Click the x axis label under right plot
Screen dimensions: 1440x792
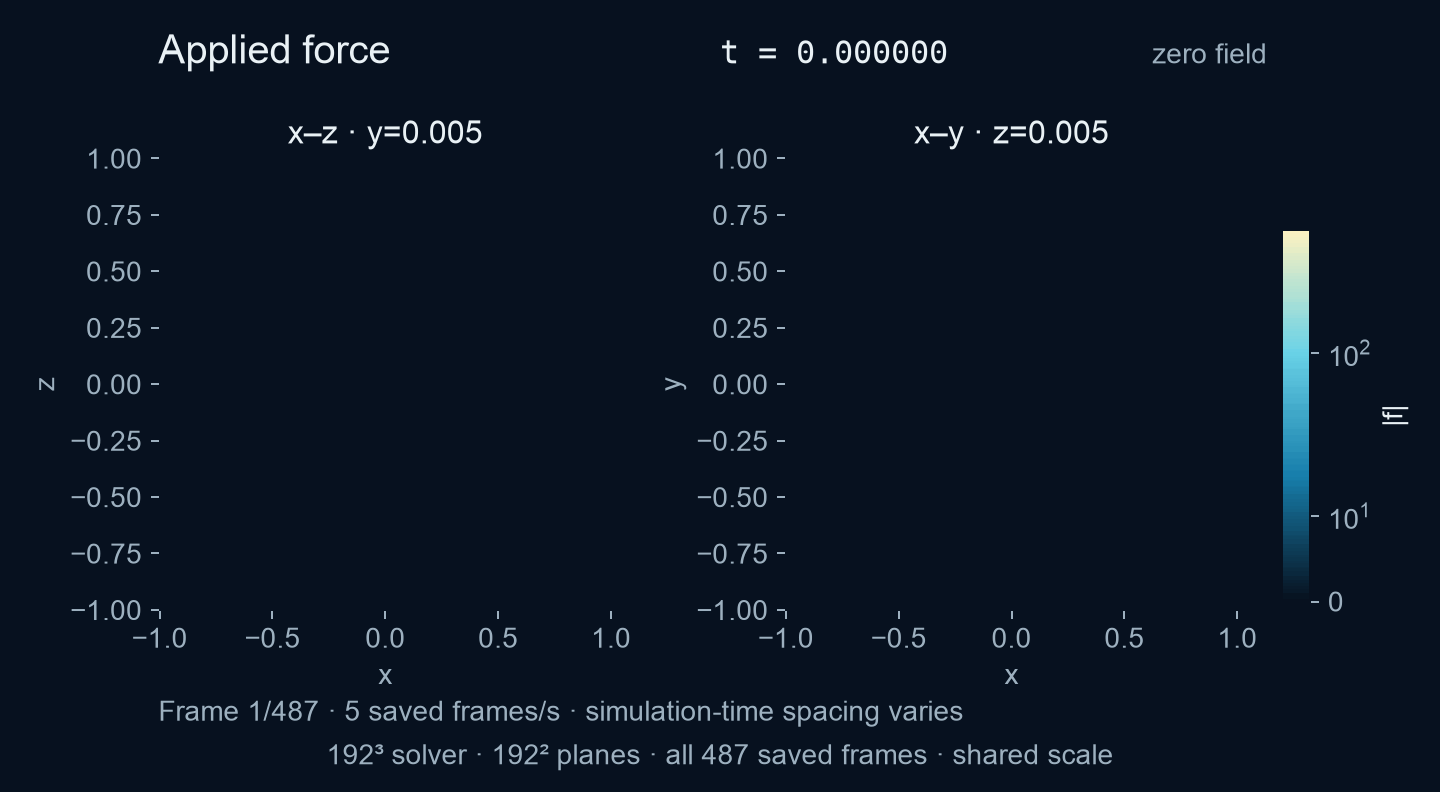(x=1011, y=675)
